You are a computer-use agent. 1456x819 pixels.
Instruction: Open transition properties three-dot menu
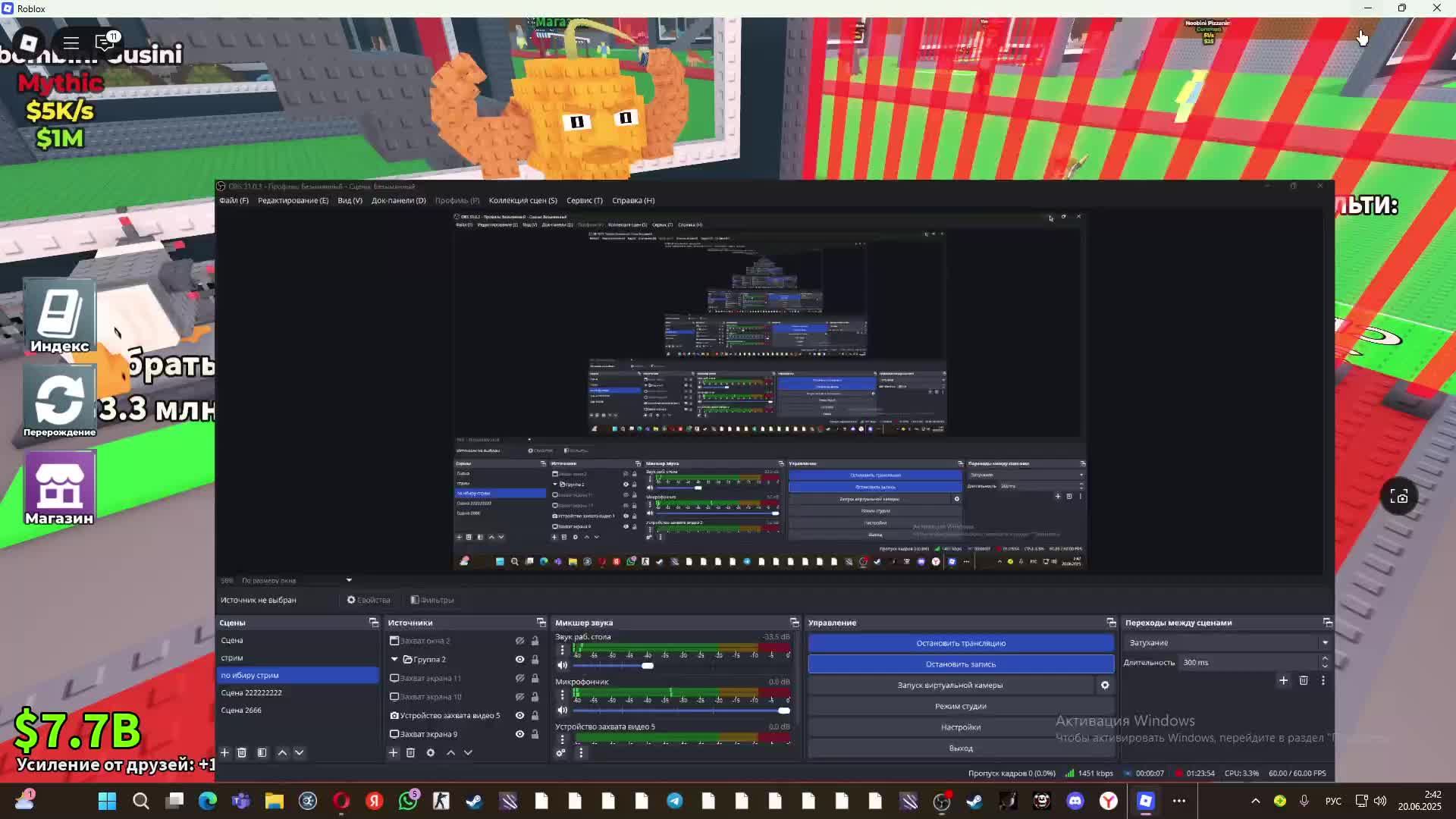[x=1323, y=680]
